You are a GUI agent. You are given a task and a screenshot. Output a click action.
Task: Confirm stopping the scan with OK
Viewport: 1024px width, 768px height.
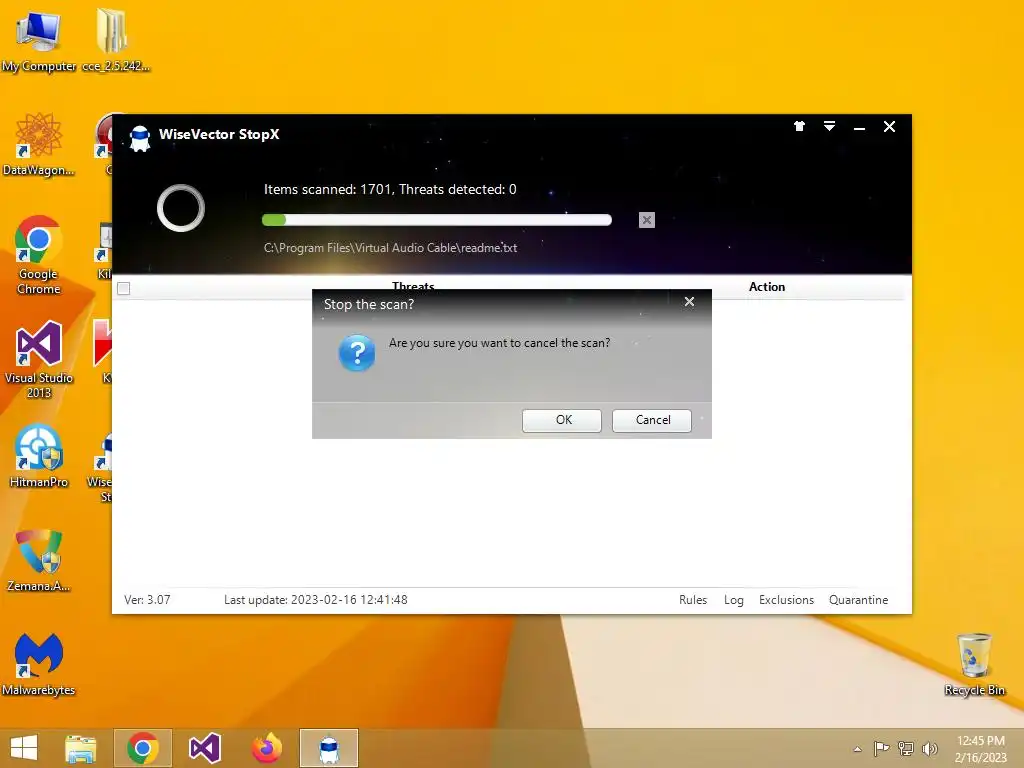(x=562, y=420)
